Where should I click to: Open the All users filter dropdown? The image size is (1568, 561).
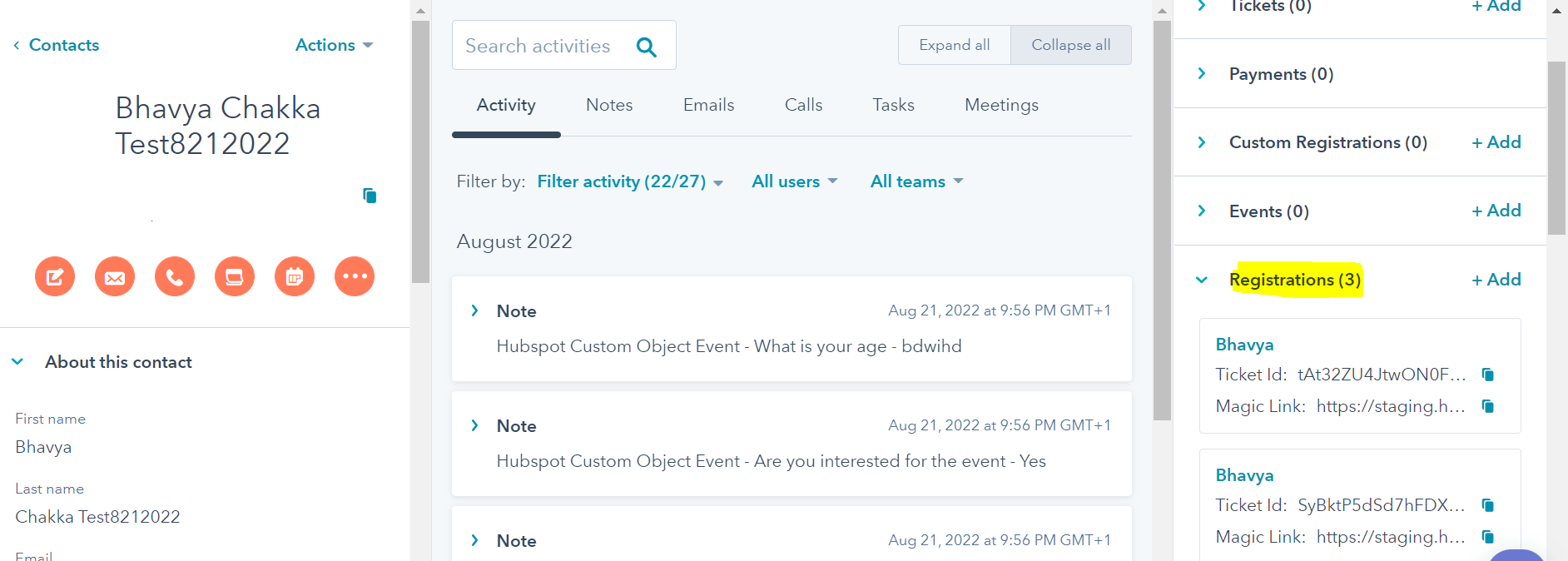(x=795, y=181)
